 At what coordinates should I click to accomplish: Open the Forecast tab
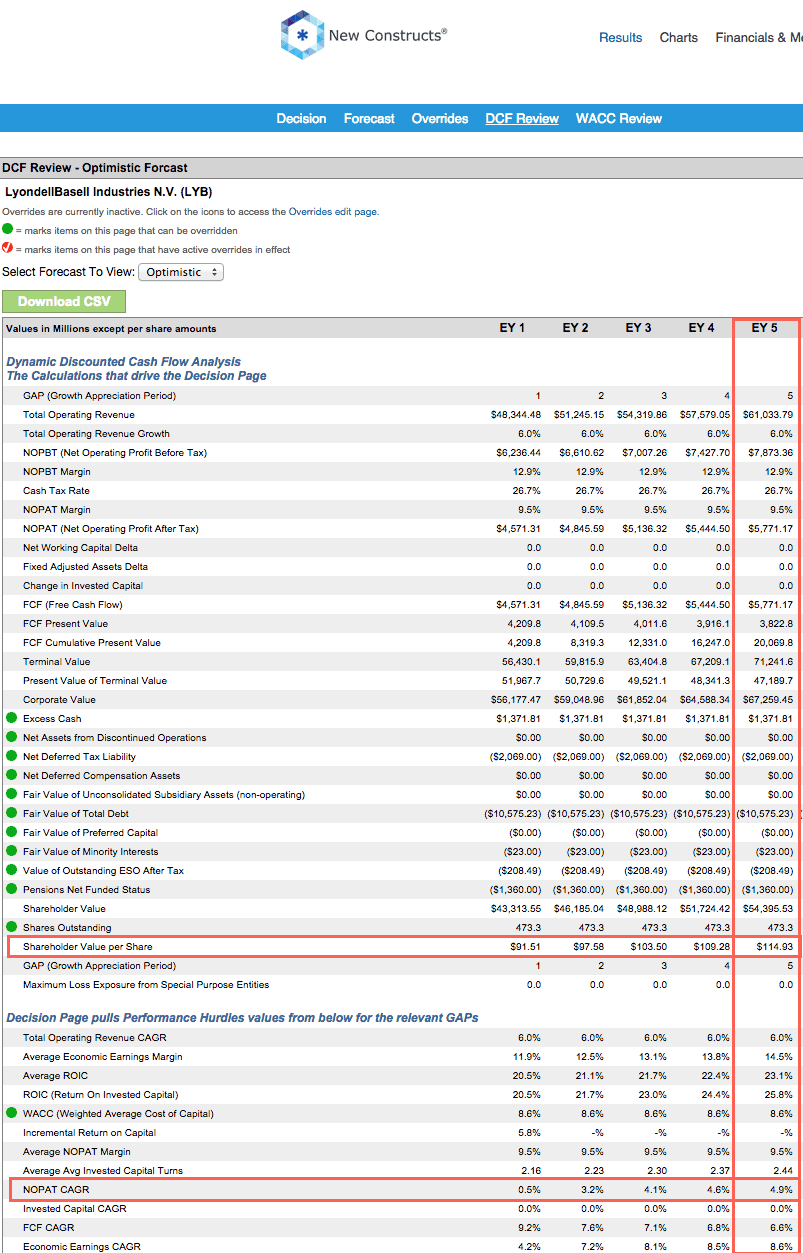pos(369,118)
